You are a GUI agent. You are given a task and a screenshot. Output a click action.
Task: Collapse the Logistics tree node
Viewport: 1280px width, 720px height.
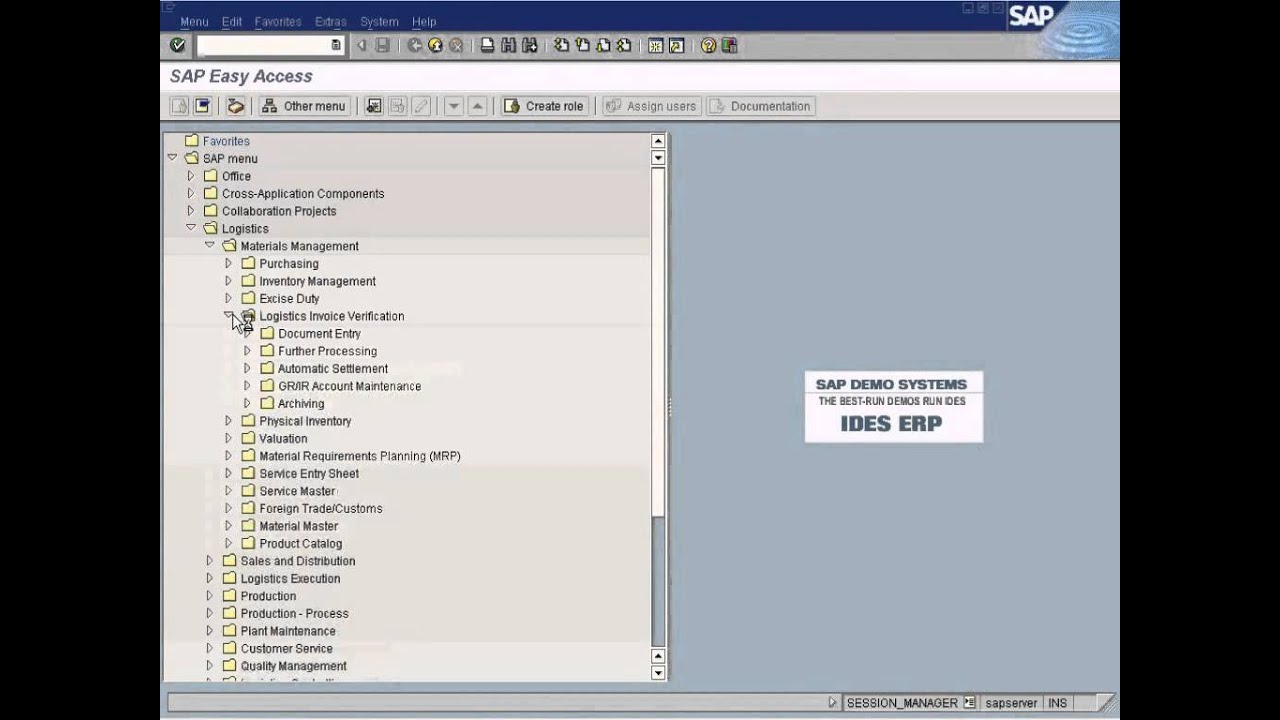tap(190, 228)
